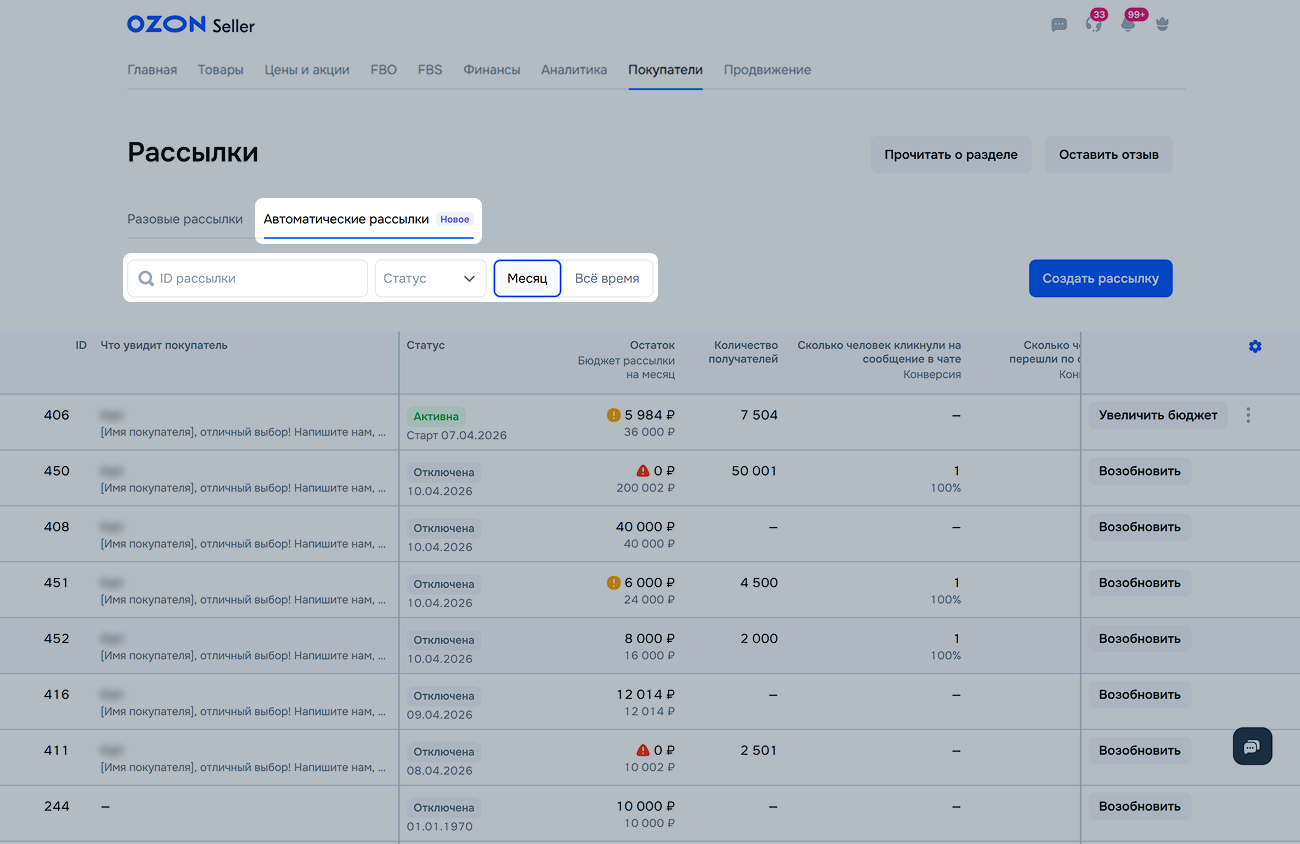Focus the ID рассылки search field
Viewport: 1300px width, 844px height.
tap(248, 279)
